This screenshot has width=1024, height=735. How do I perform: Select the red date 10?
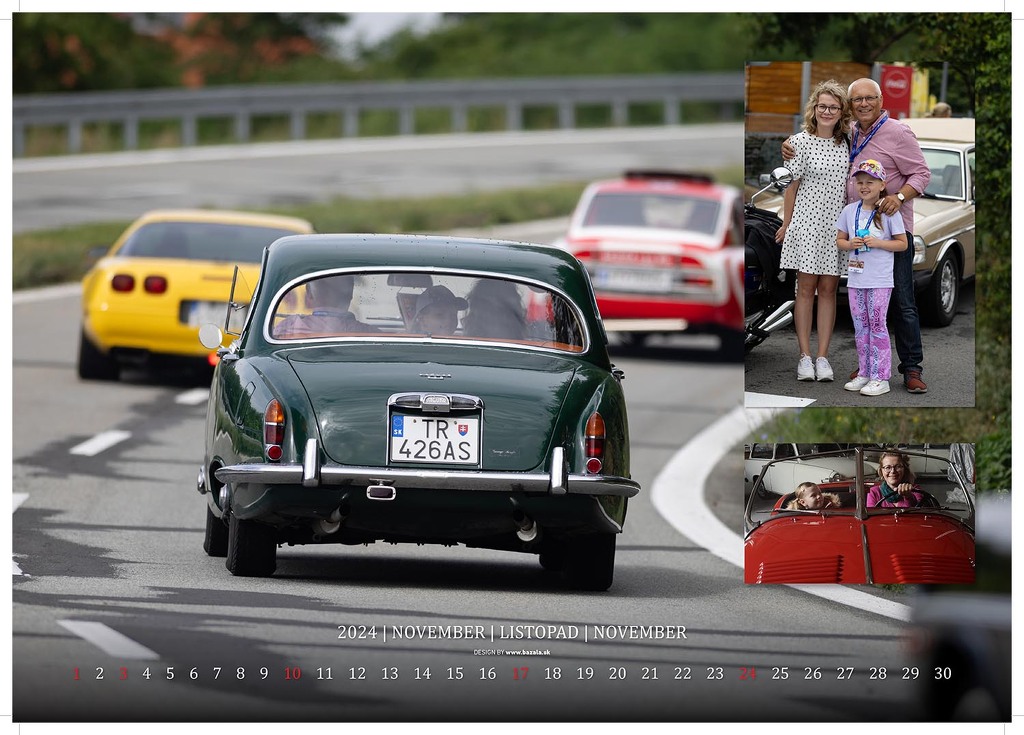[292, 674]
